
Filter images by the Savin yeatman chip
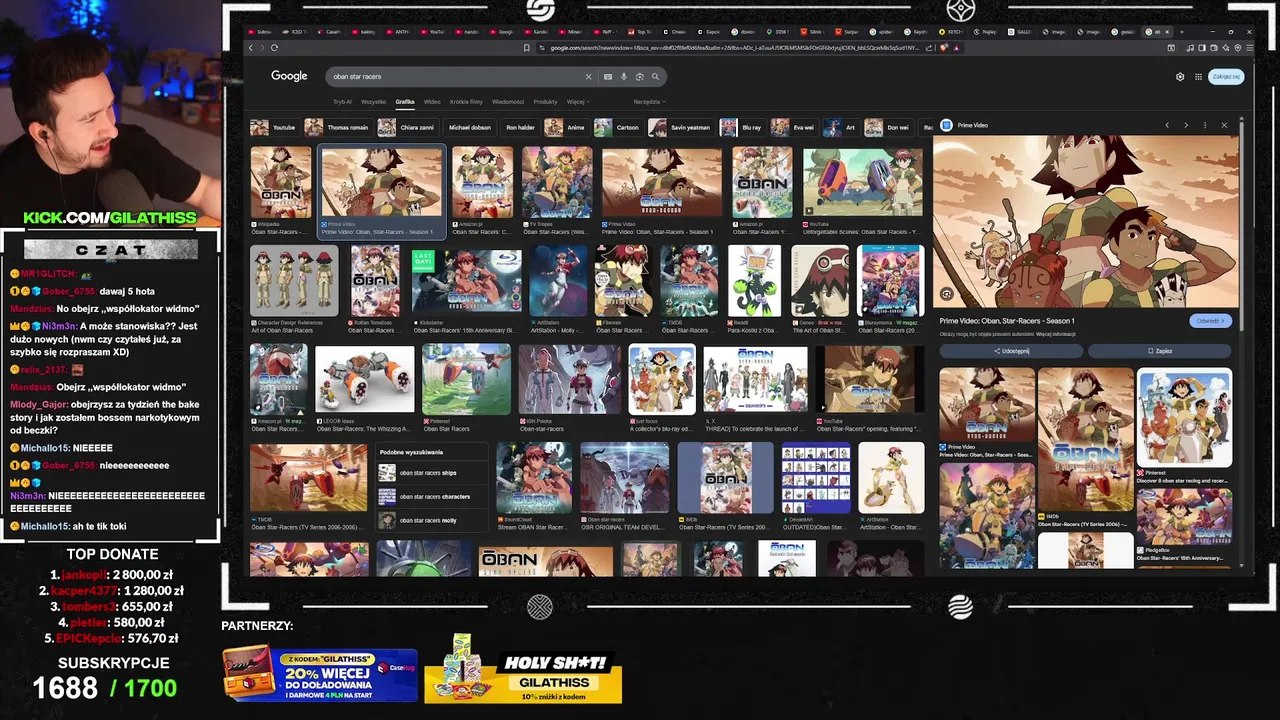[681, 127]
